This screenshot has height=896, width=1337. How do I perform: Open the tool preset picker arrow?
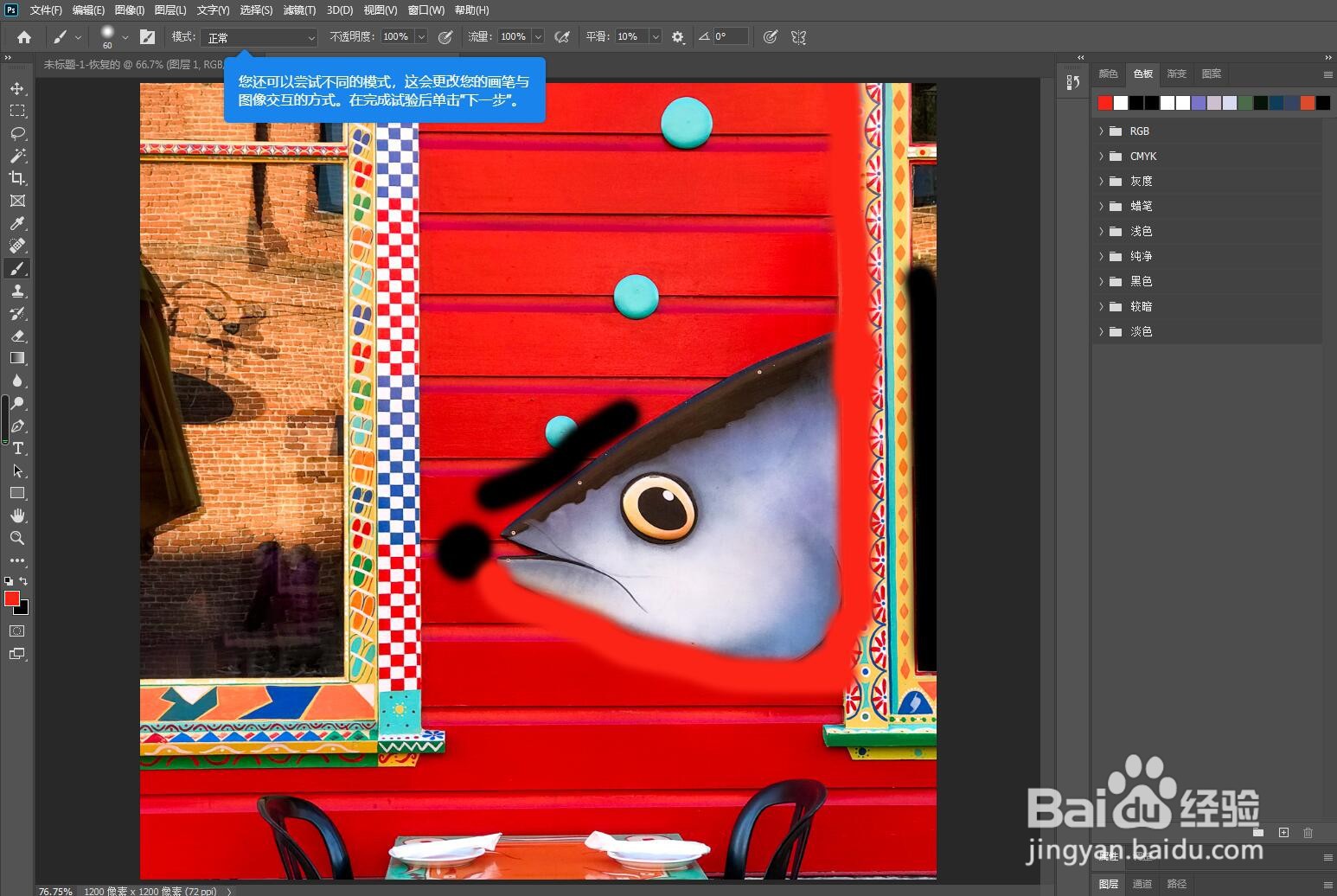tap(79, 37)
